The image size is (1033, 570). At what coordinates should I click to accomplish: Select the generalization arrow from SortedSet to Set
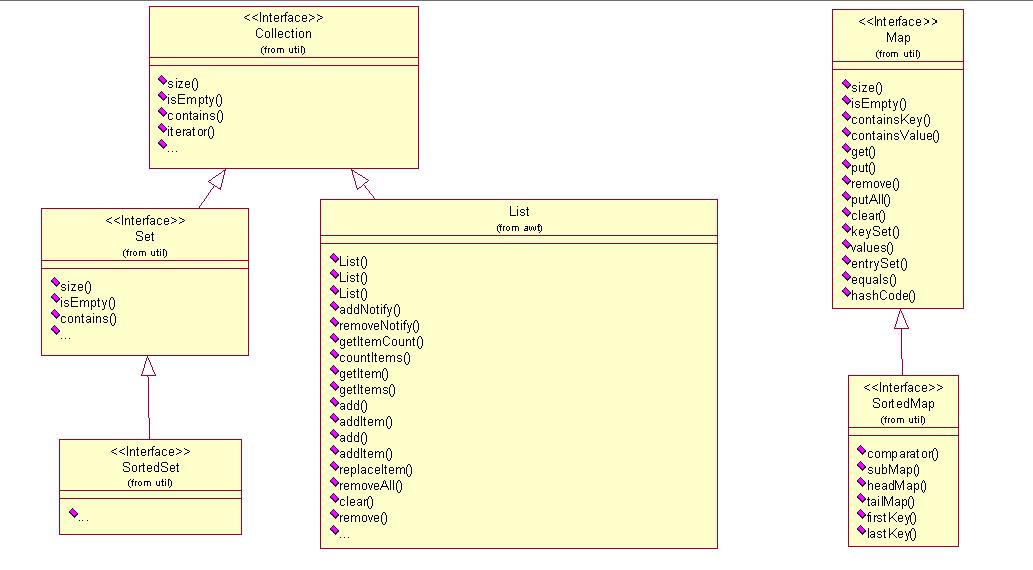click(x=149, y=397)
